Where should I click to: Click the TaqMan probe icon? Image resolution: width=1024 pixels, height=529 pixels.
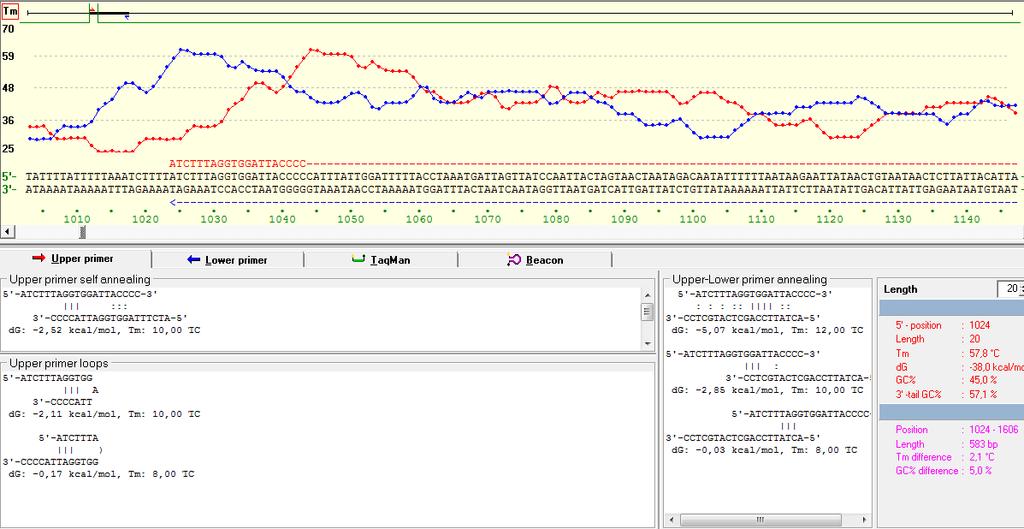(x=359, y=259)
